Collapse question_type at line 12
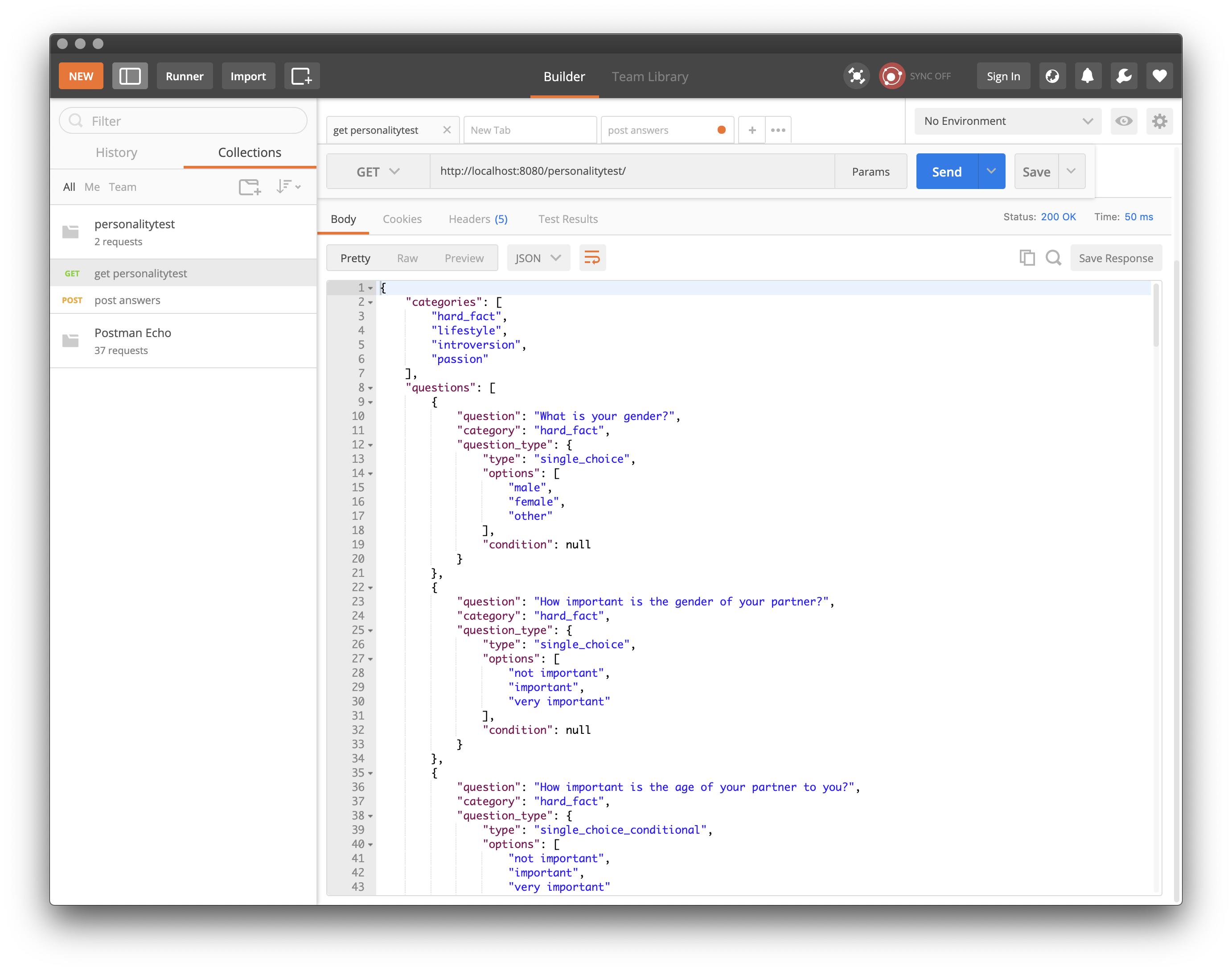 370,446
